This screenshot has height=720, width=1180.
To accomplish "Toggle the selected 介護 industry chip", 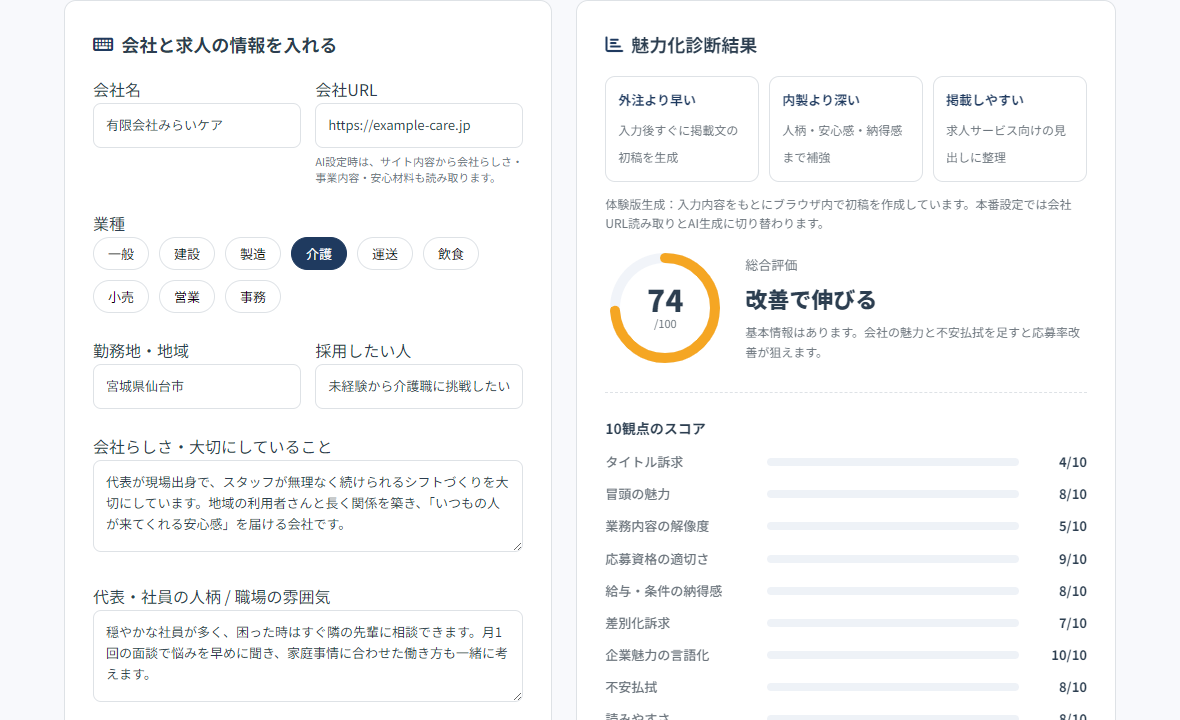I will click(x=319, y=254).
